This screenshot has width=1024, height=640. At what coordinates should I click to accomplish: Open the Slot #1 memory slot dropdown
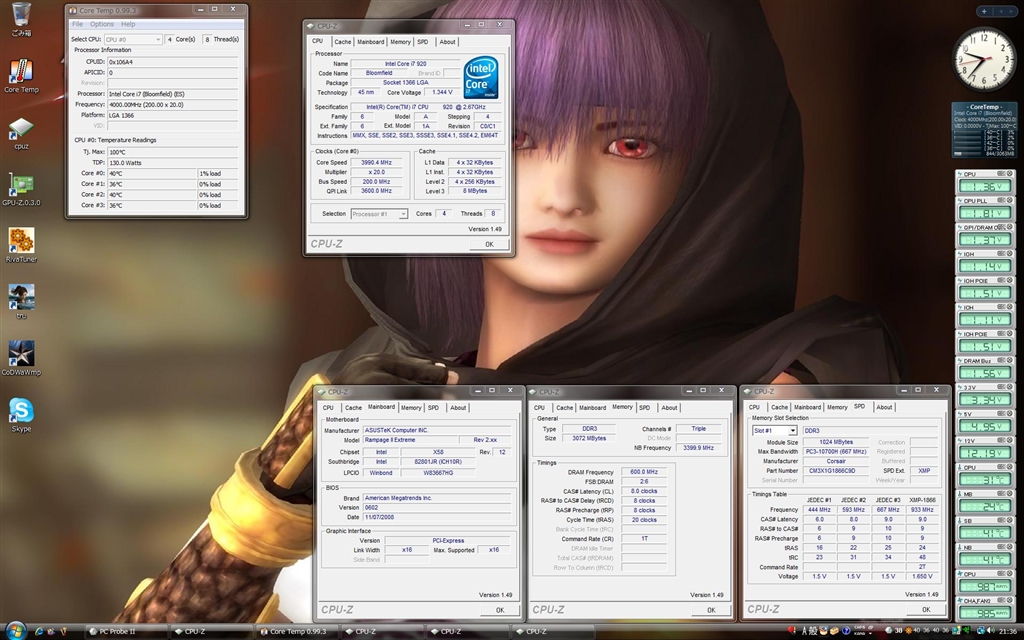tap(774, 431)
